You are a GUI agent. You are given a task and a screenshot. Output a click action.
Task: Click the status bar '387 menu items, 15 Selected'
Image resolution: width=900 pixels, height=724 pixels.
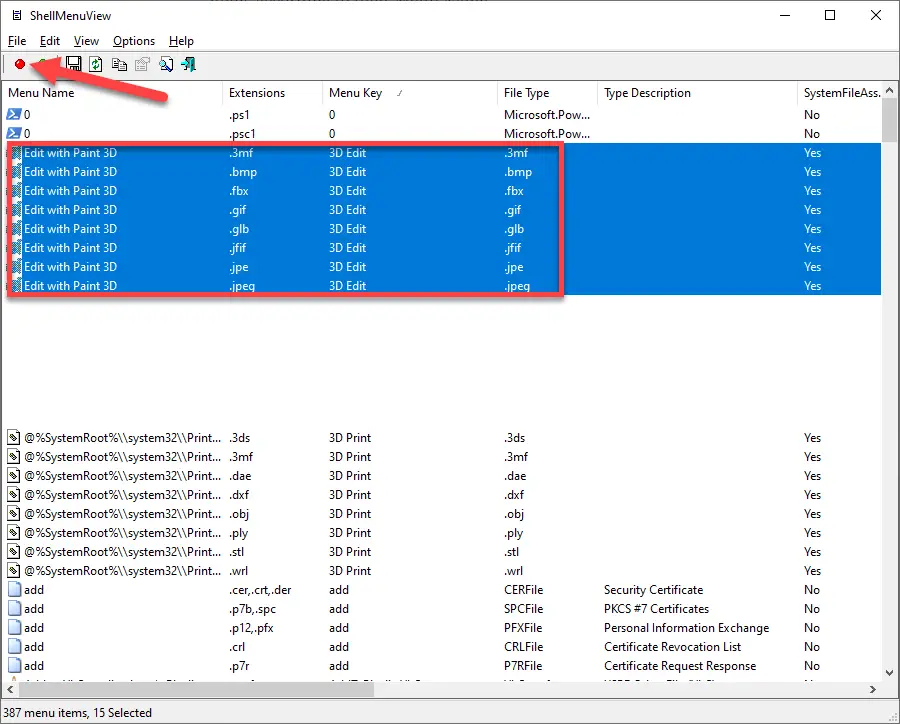coord(77,713)
